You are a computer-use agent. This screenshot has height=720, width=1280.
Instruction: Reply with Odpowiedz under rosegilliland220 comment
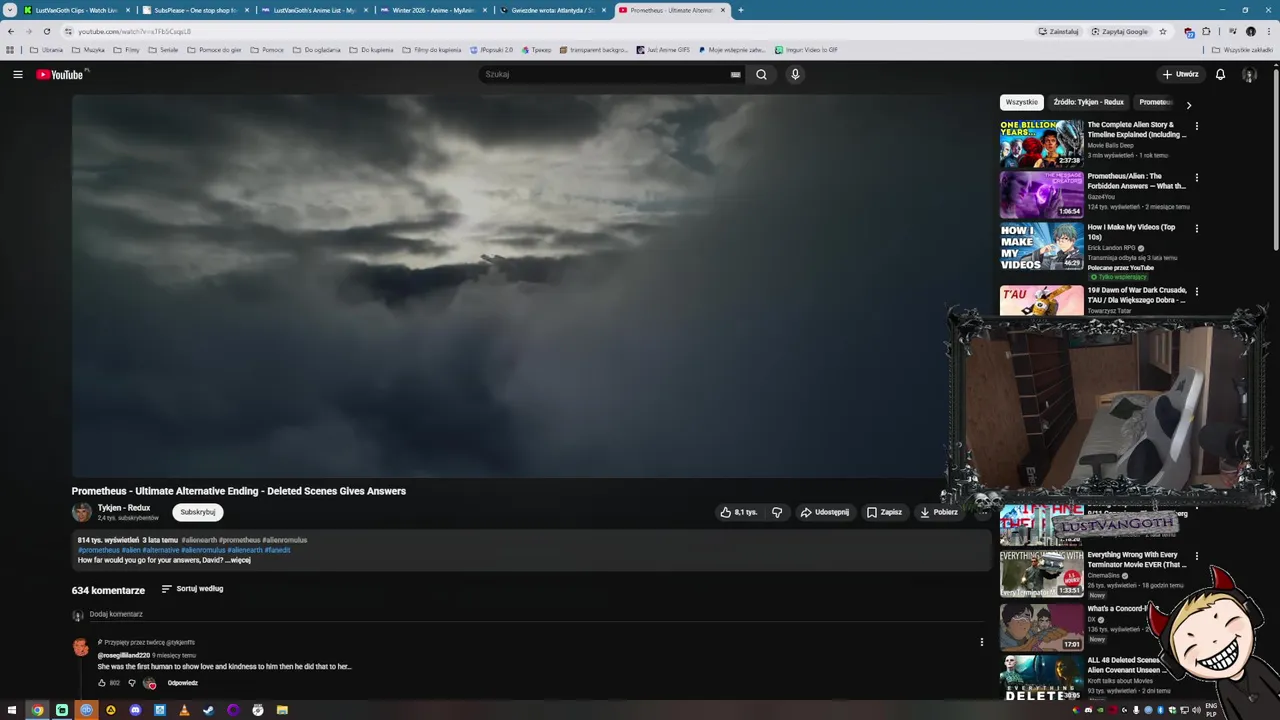[183, 683]
